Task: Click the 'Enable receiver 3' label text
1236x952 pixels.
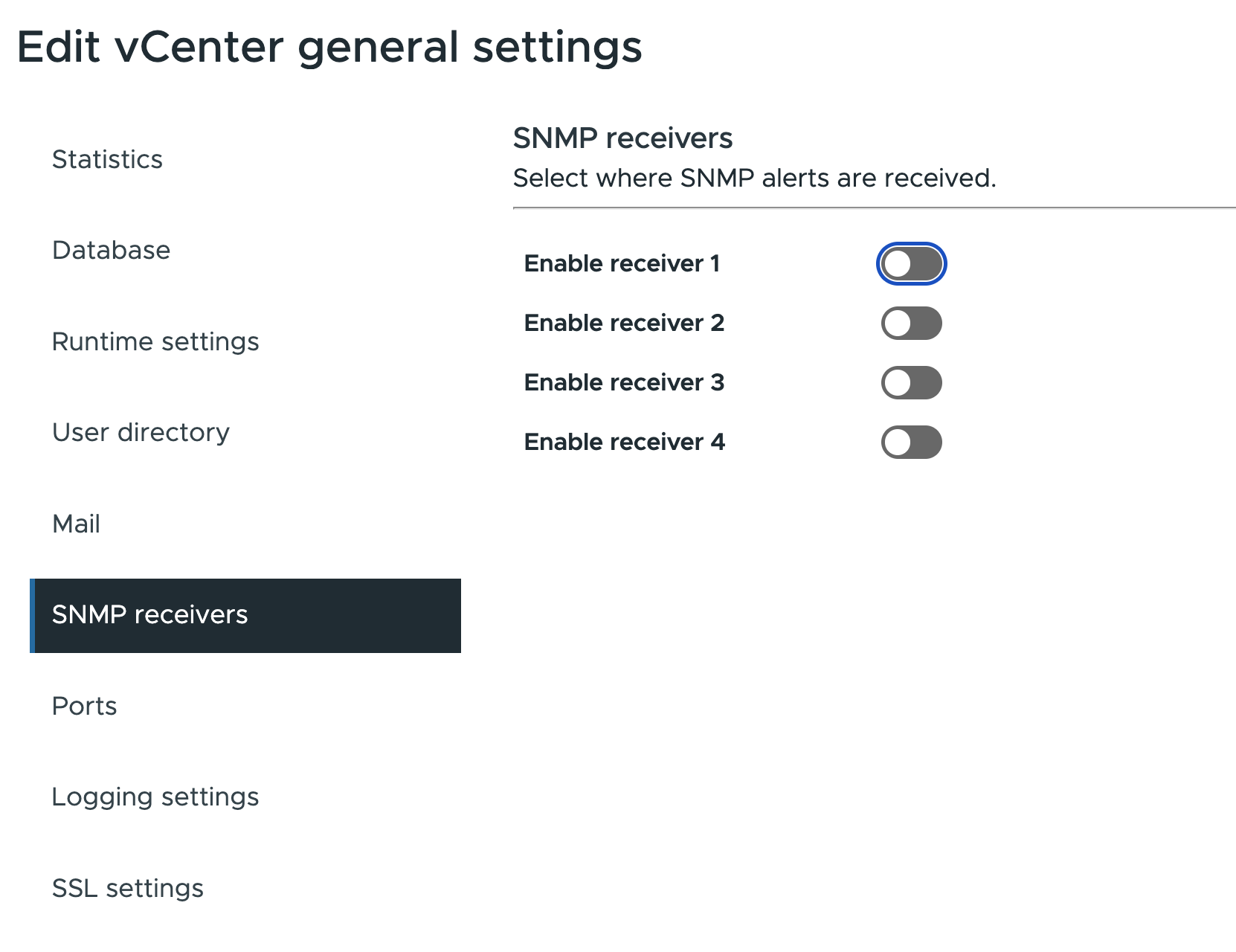Action: click(624, 382)
